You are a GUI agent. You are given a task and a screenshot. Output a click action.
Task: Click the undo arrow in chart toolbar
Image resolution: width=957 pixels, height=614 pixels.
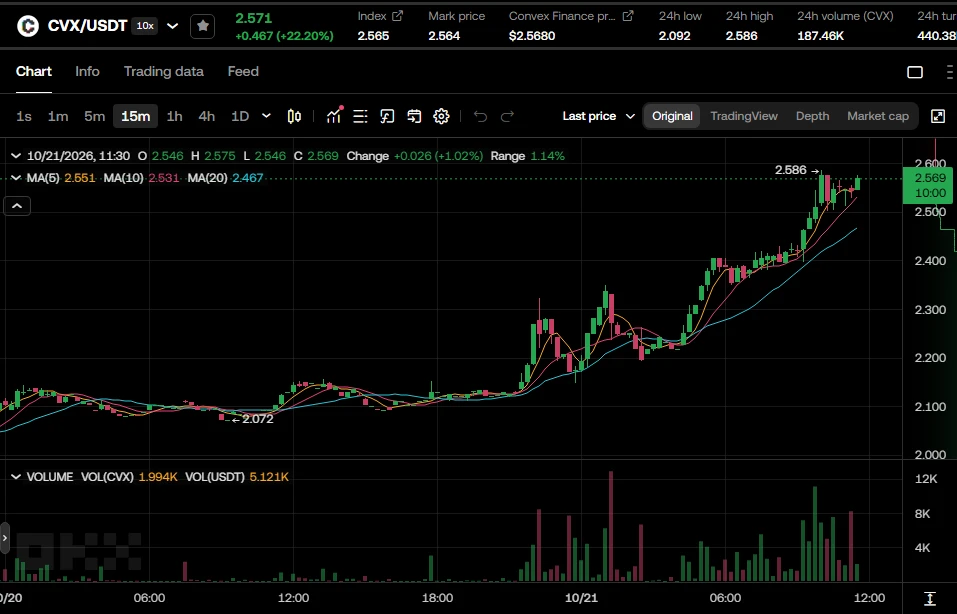pyautogui.click(x=480, y=116)
